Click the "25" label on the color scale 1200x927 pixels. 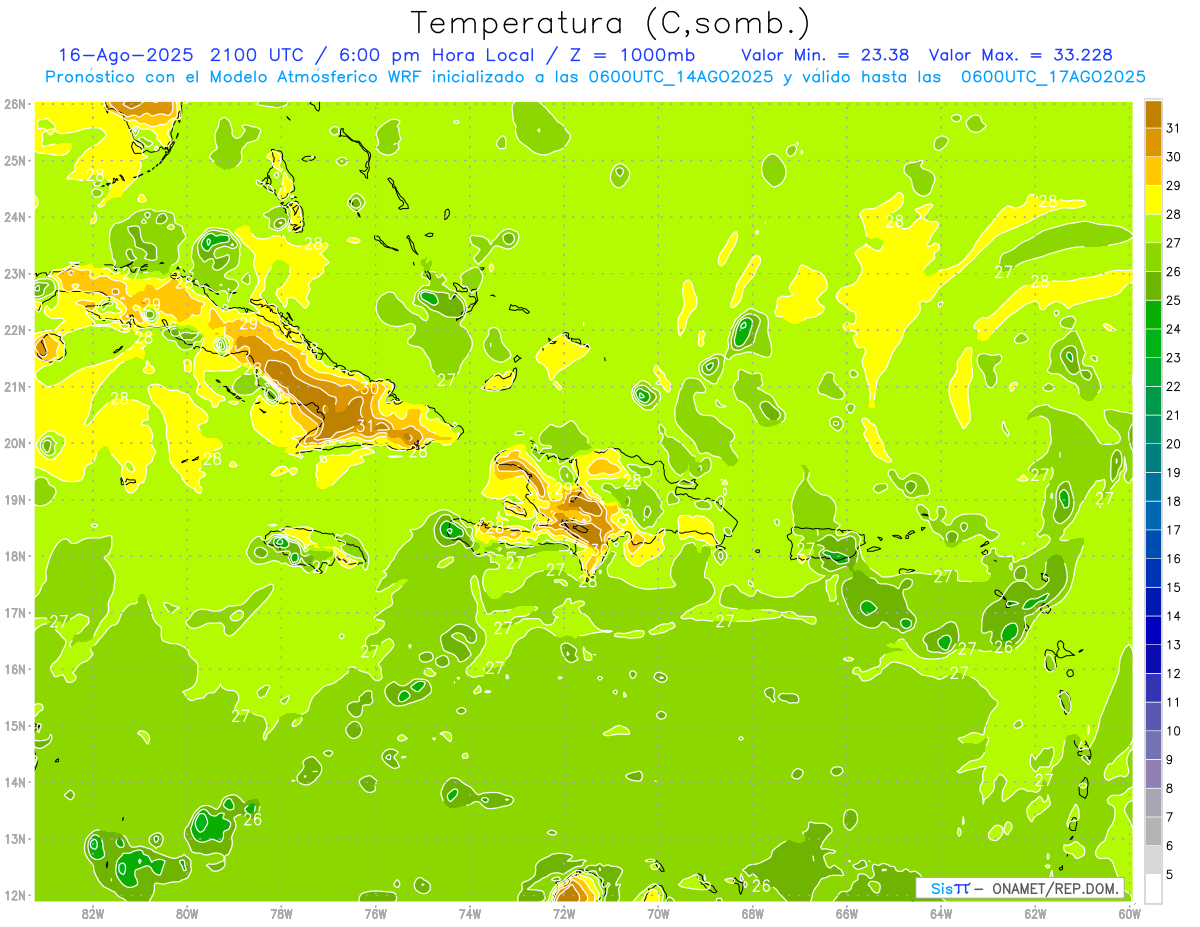pos(1173,299)
